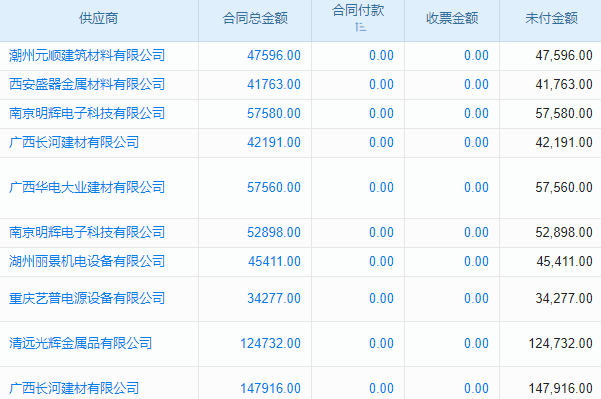Open supplier 湖州丽景机电设备有限公司
The image size is (601, 399).
(x=87, y=261)
